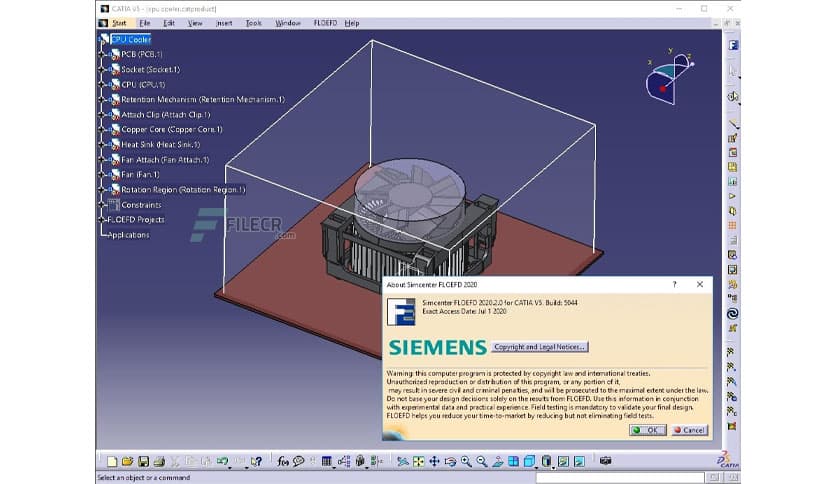The width and height of the screenshot is (836, 484).
Task: Open the Window menu
Action: [x=288, y=23]
